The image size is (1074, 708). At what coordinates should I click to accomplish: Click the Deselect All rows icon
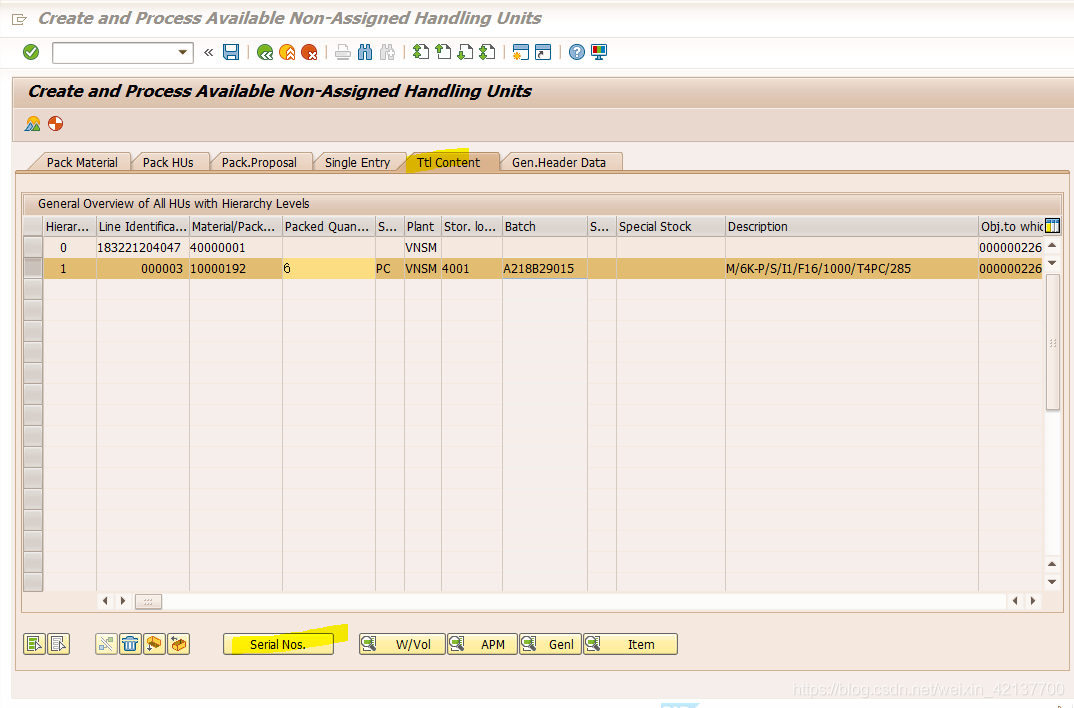(59, 644)
